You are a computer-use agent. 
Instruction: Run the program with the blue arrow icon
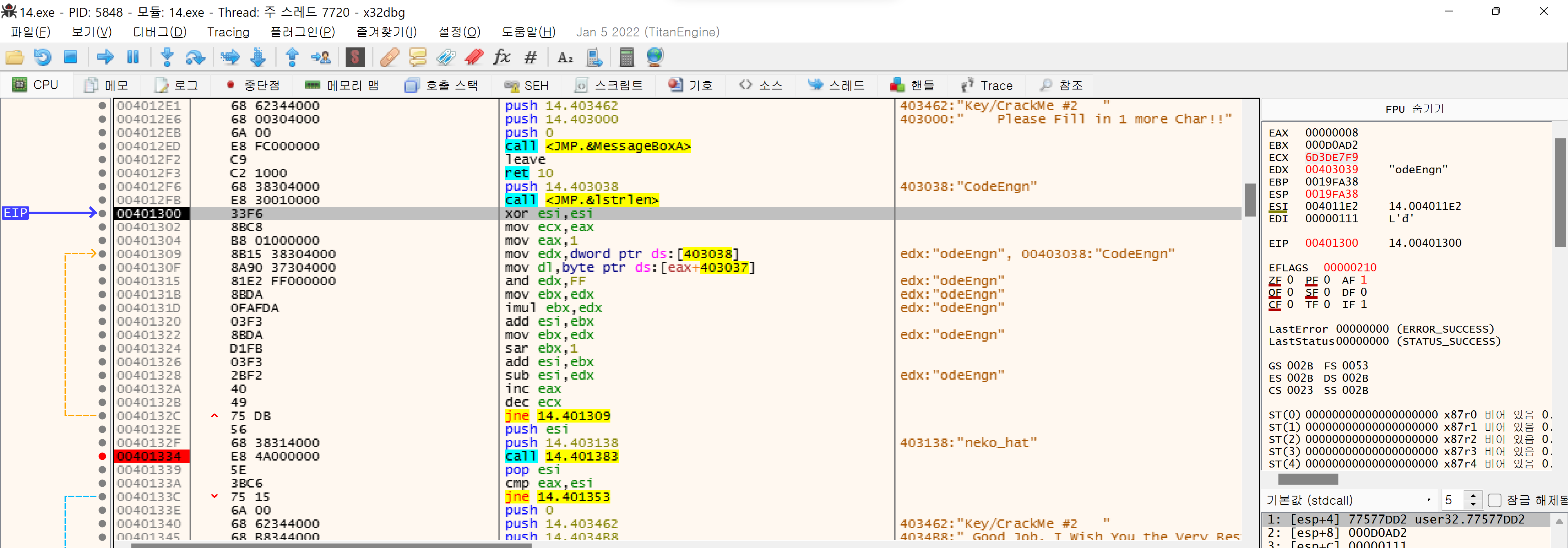click(x=105, y=57)
